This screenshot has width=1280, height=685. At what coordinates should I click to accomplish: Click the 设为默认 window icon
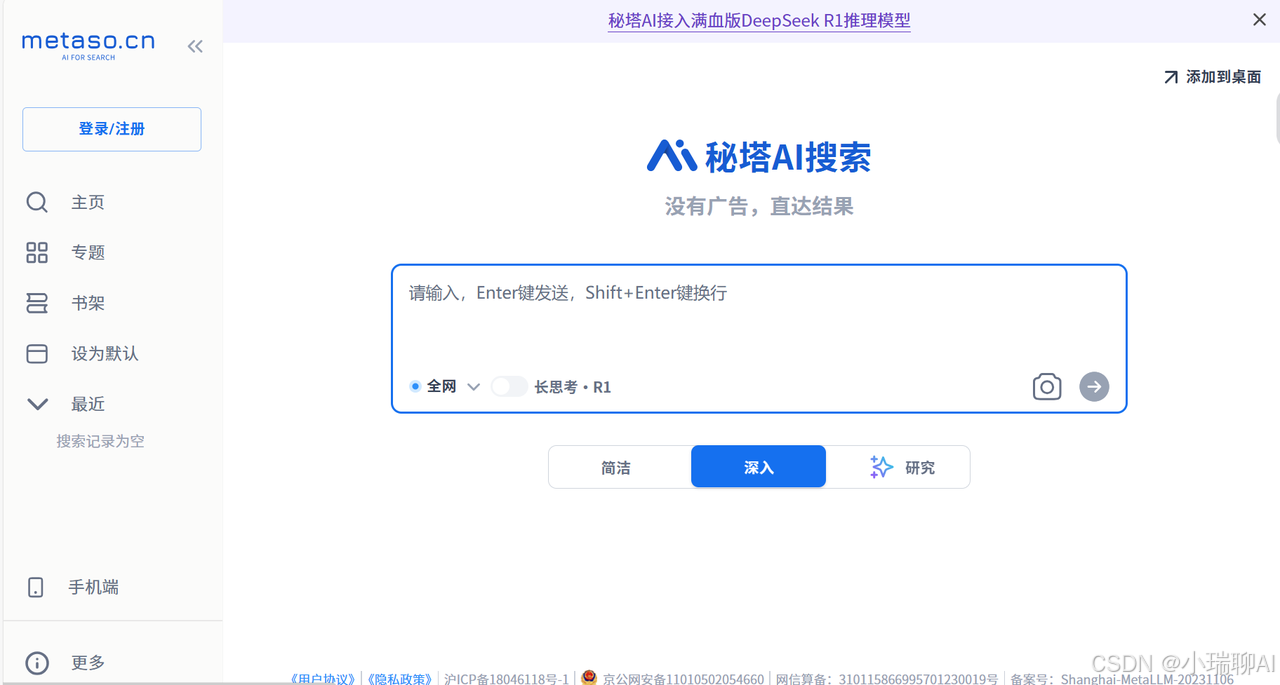pyautogui.click(x=37, y=353)
